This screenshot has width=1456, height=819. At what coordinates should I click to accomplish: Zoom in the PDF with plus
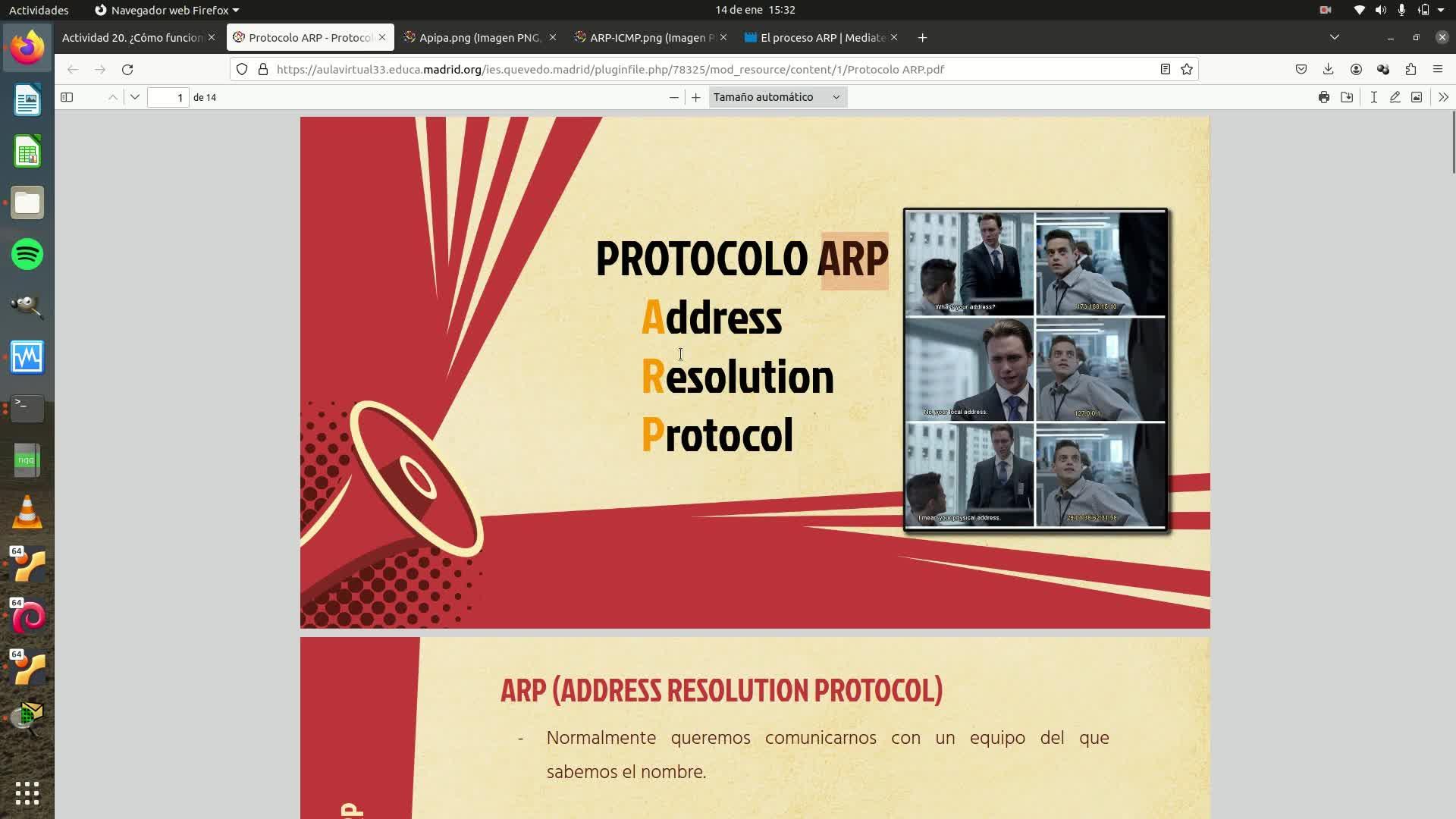[x=695, y=97]
